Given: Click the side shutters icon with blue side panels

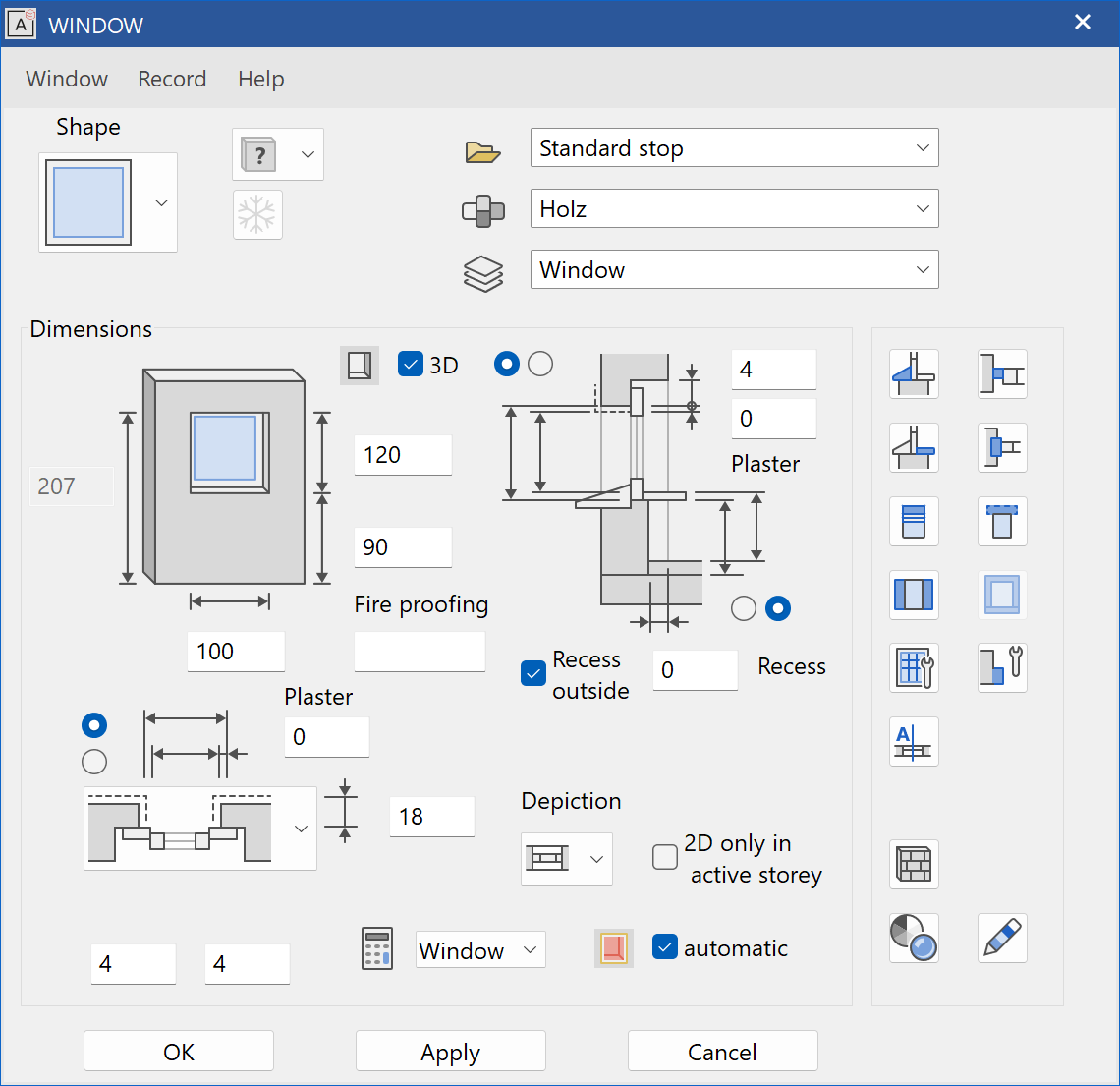Looking at the screenshot, I should click(914, 595).
